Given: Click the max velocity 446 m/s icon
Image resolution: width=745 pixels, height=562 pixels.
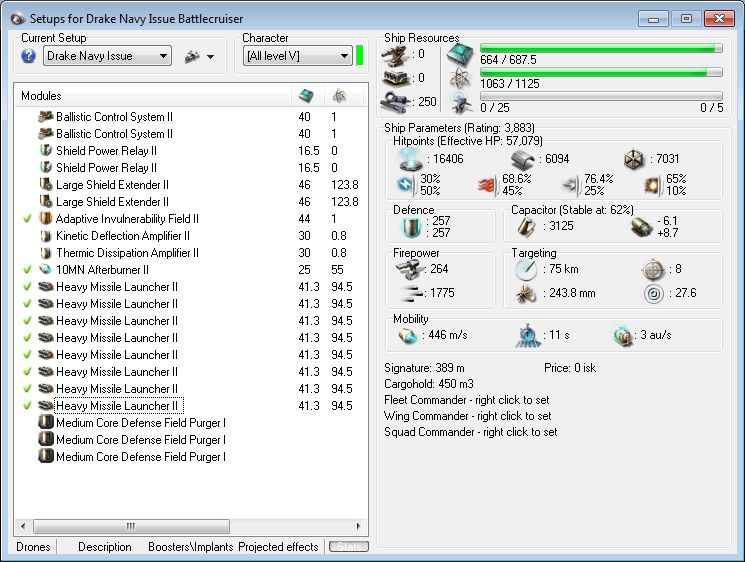Looking at the screenshot, I should (408, 336).
